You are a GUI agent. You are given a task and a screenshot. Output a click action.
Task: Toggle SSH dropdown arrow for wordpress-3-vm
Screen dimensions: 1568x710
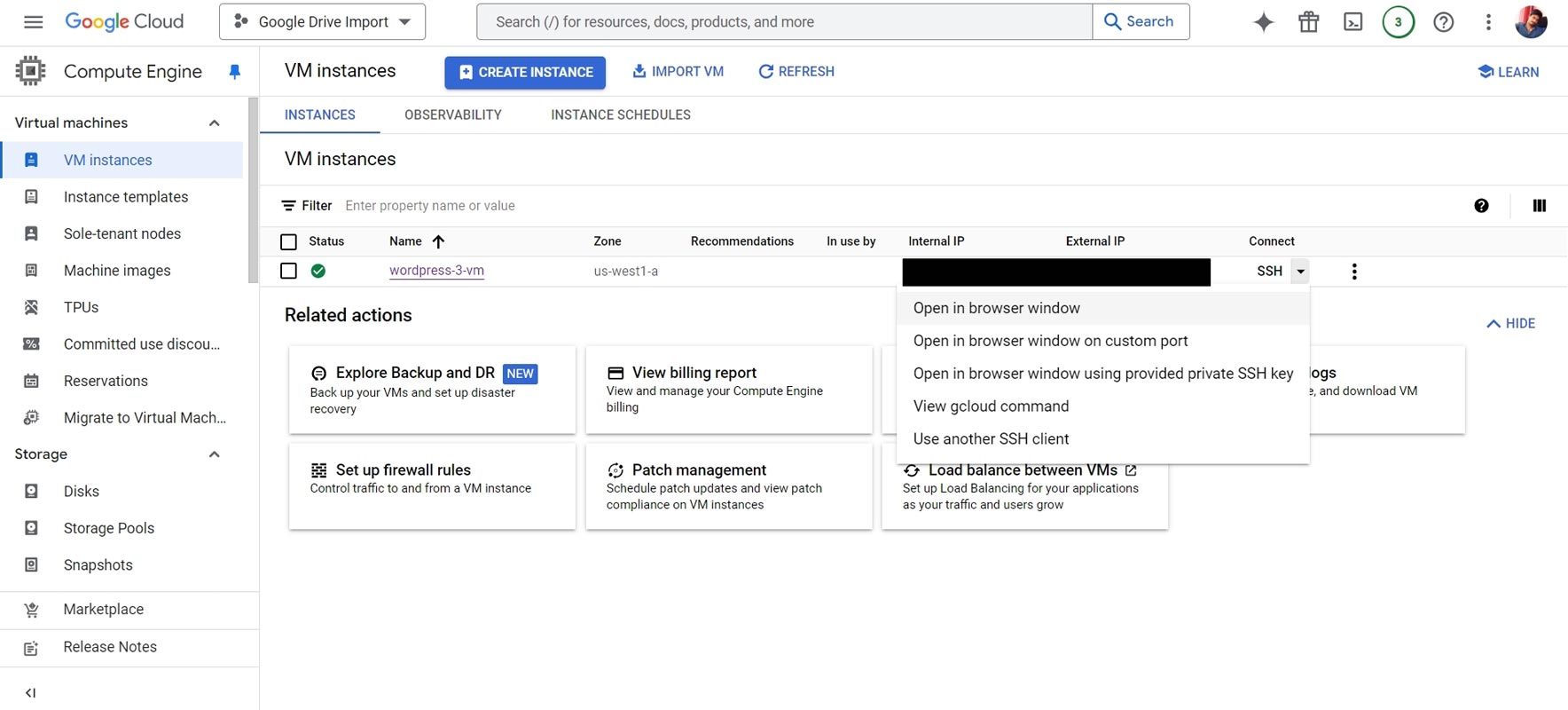1300,272
